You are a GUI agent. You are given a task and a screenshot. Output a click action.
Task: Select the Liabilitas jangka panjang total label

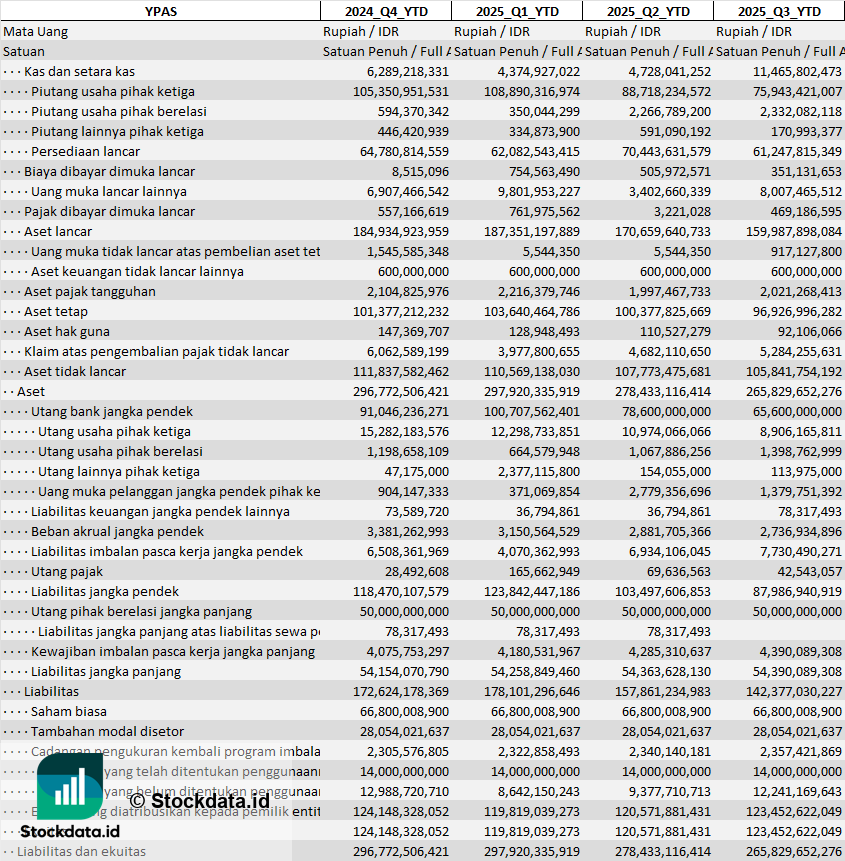pos(106,672)
